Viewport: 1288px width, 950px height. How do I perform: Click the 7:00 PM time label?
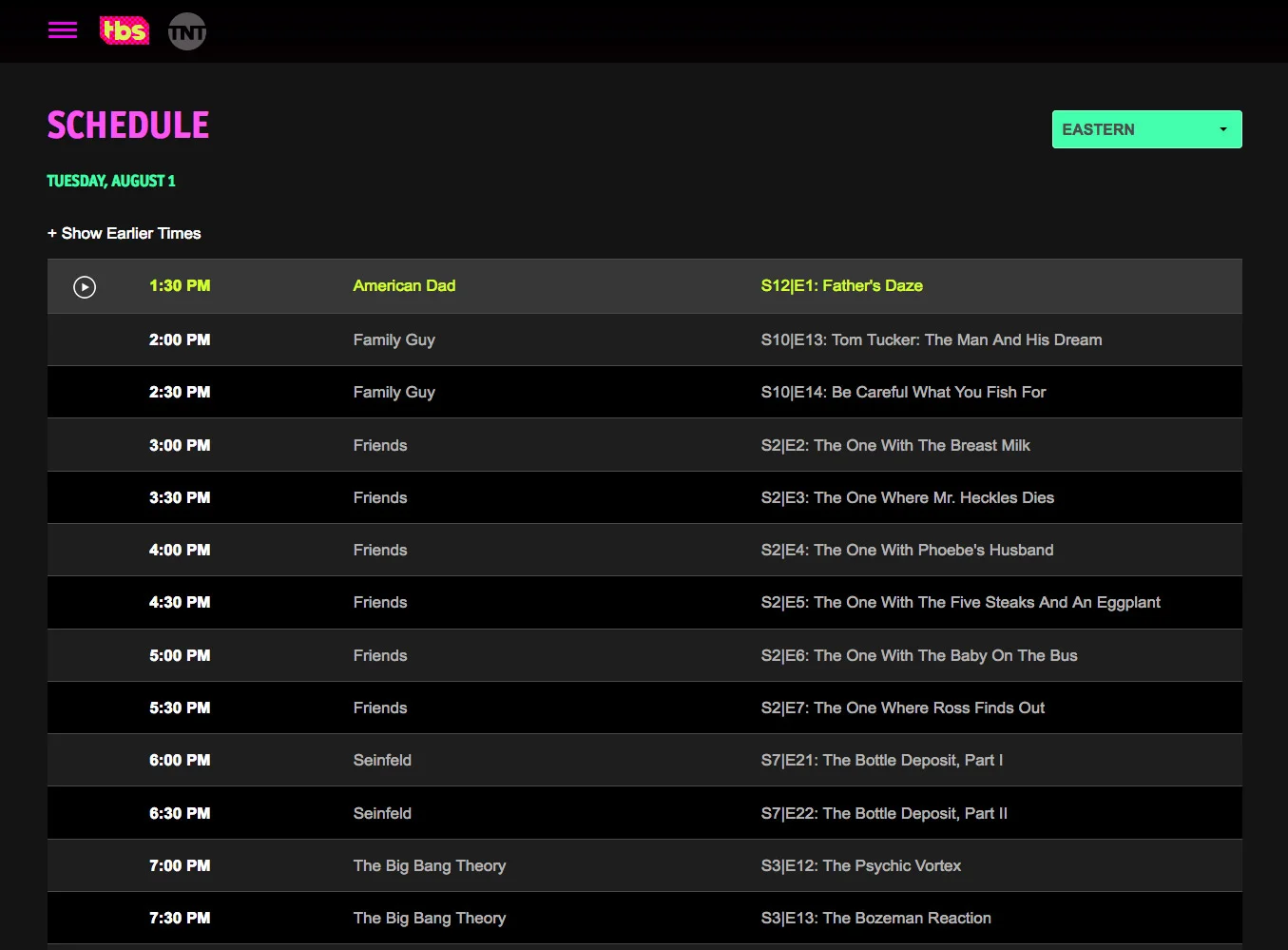[x=180, y=865]
